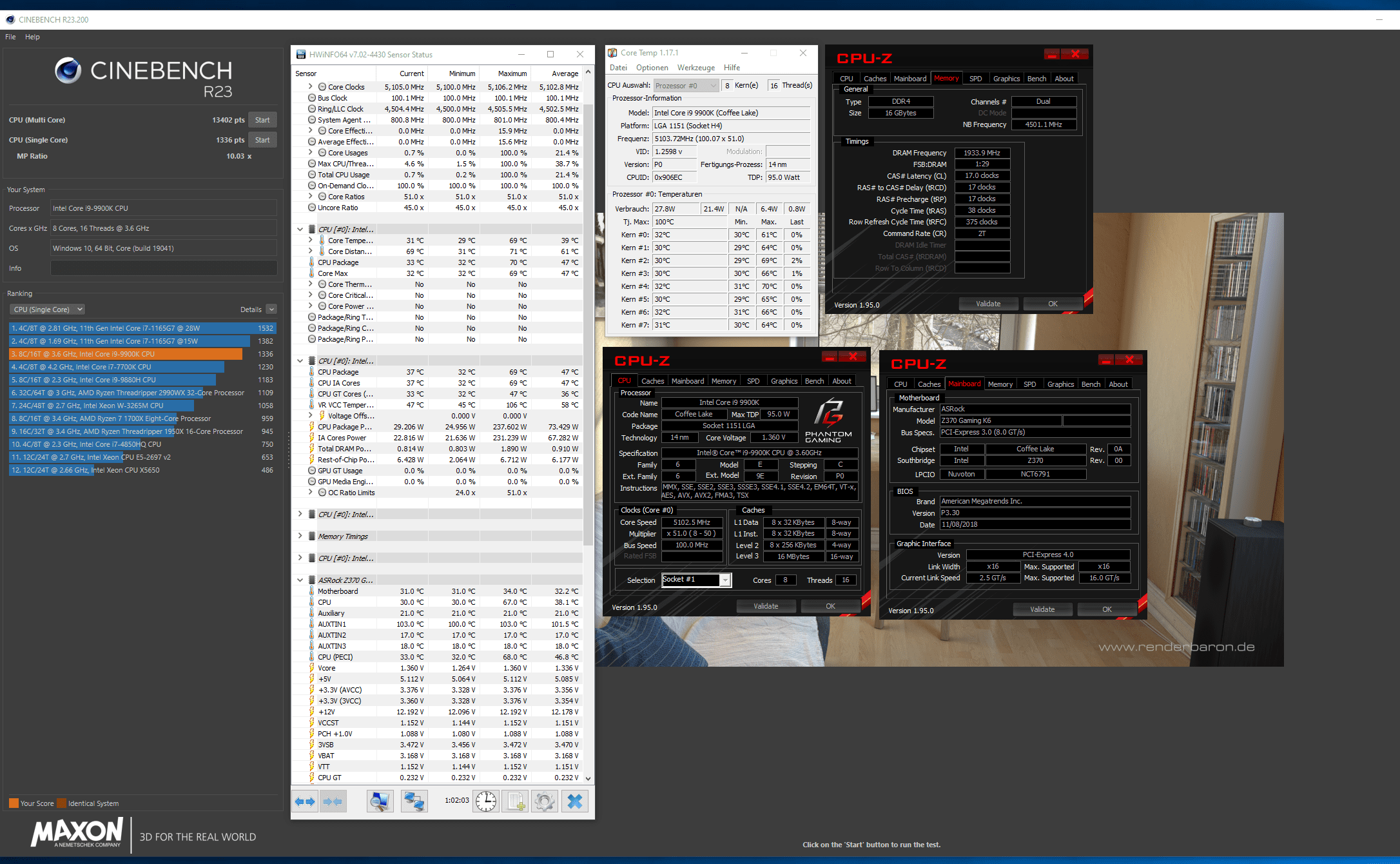Click OK in CPU-Z processor window

click(830, 606)
